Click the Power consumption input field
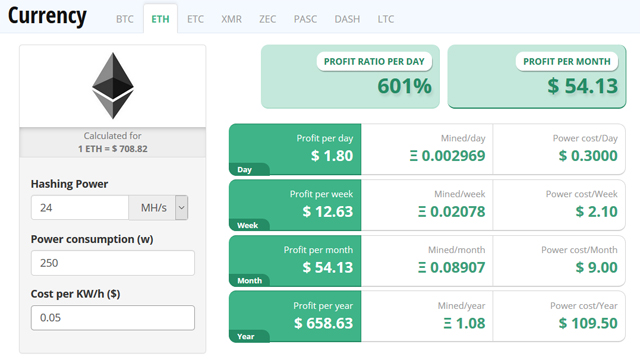 click(113, 263)
